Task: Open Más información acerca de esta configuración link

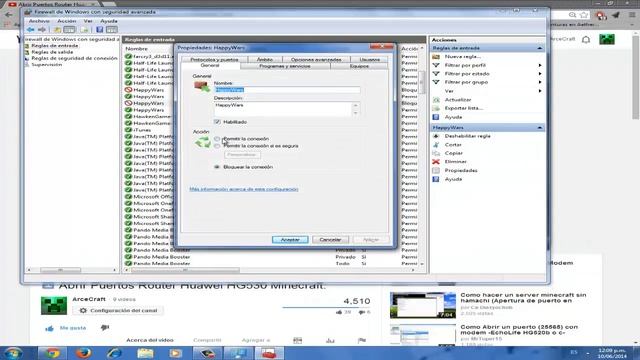Action: tap(244, 189)
